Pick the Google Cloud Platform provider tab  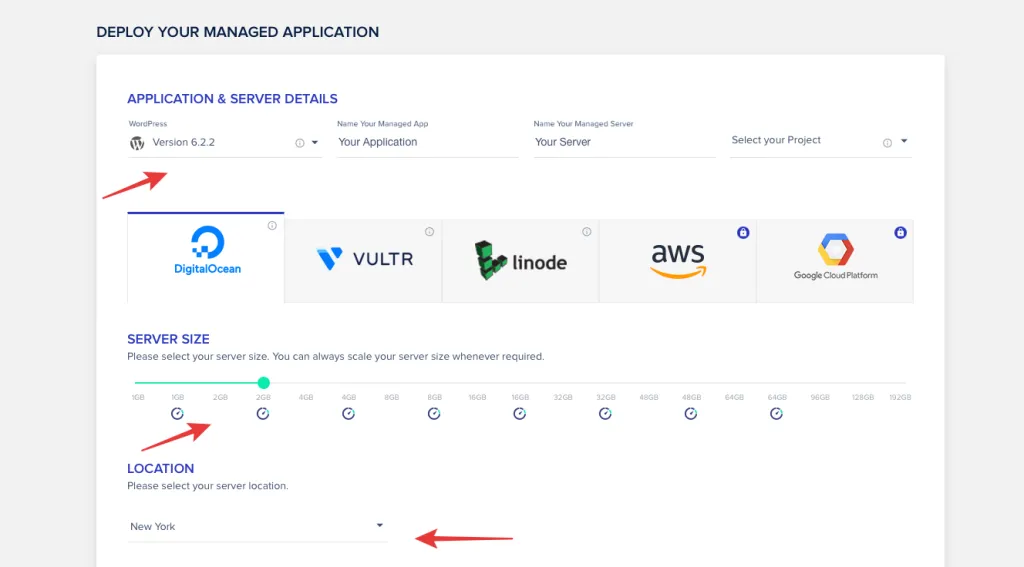tap(835, 260)
